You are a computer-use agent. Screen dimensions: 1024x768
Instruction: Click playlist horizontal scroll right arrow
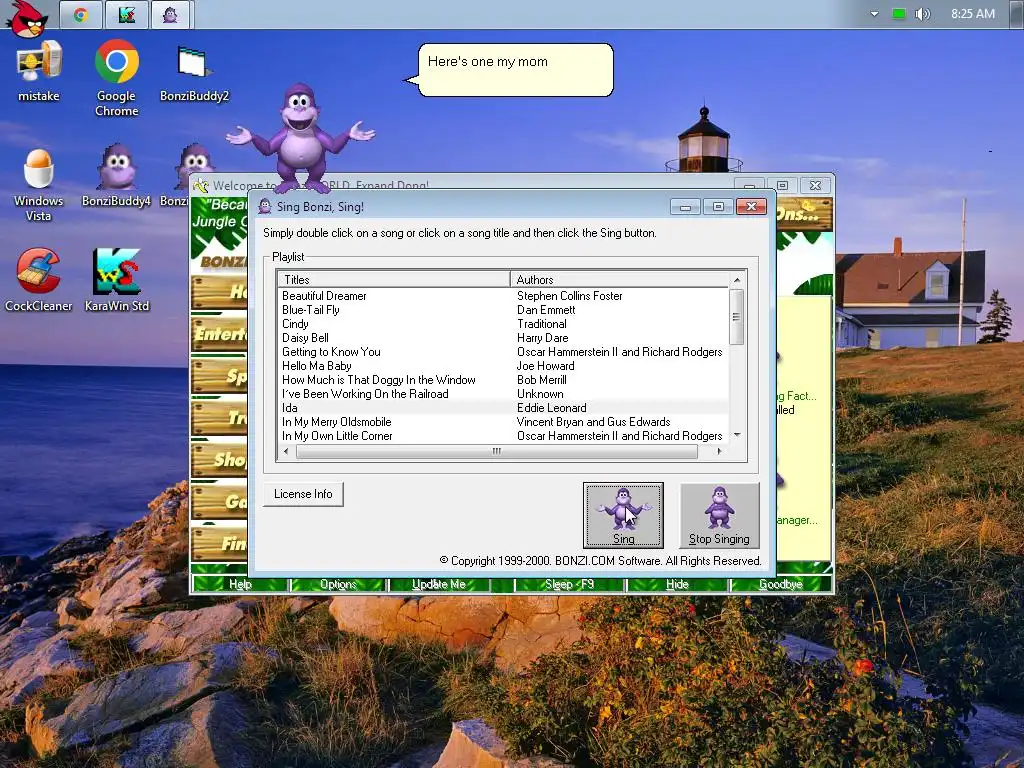(720, 451)
